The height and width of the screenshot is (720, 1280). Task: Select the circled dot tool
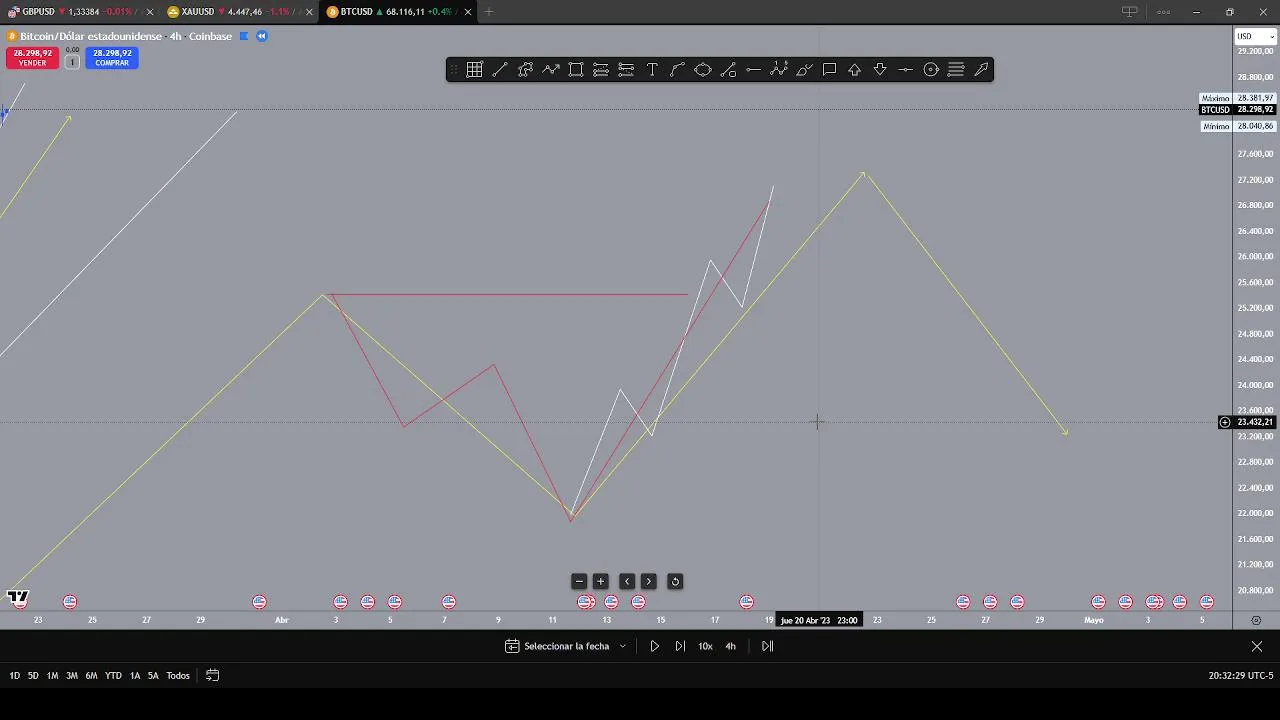tap(931, 69)
